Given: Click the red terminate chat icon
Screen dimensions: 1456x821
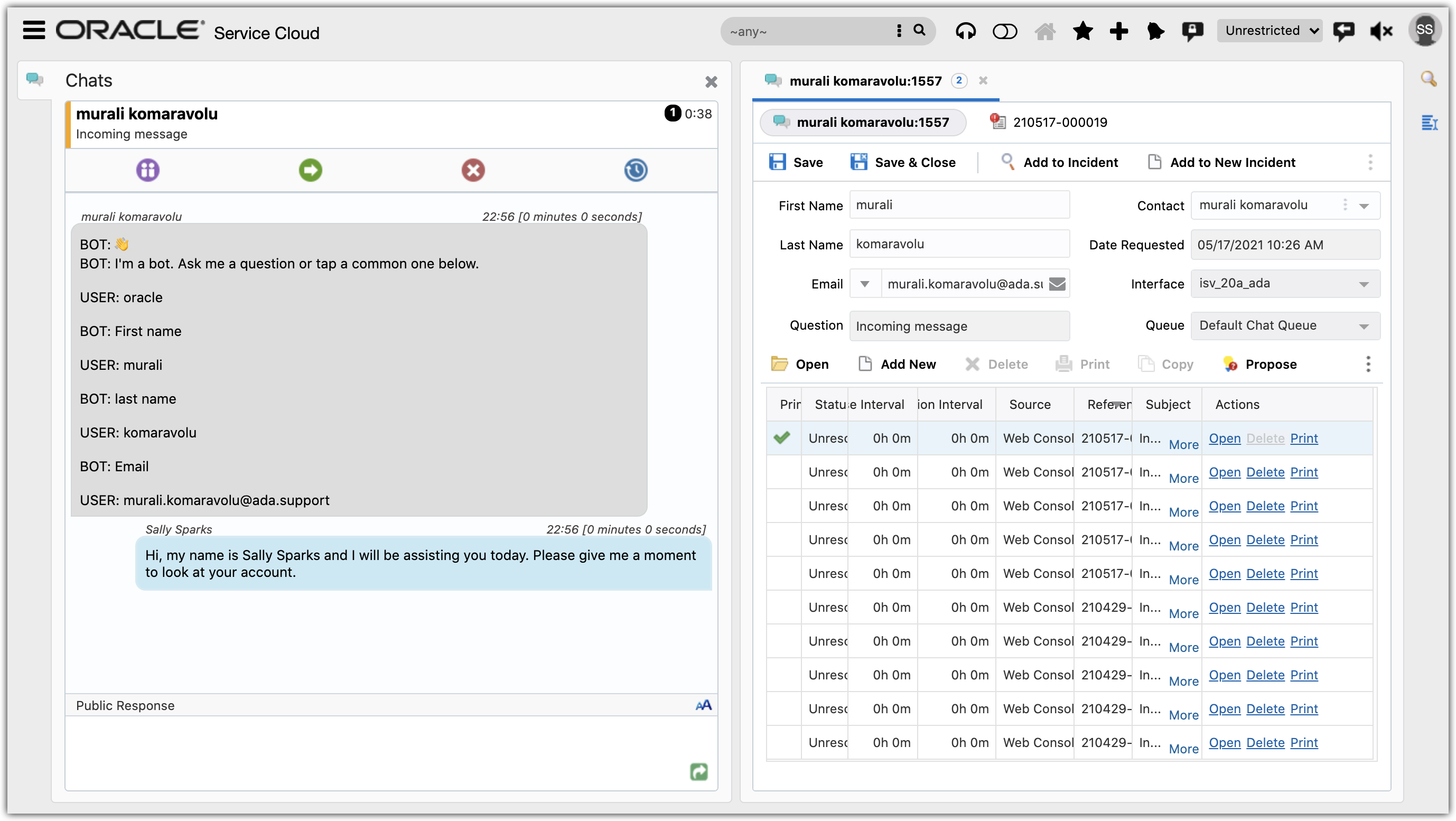Looking at the screenshot, I should point(472,170).
